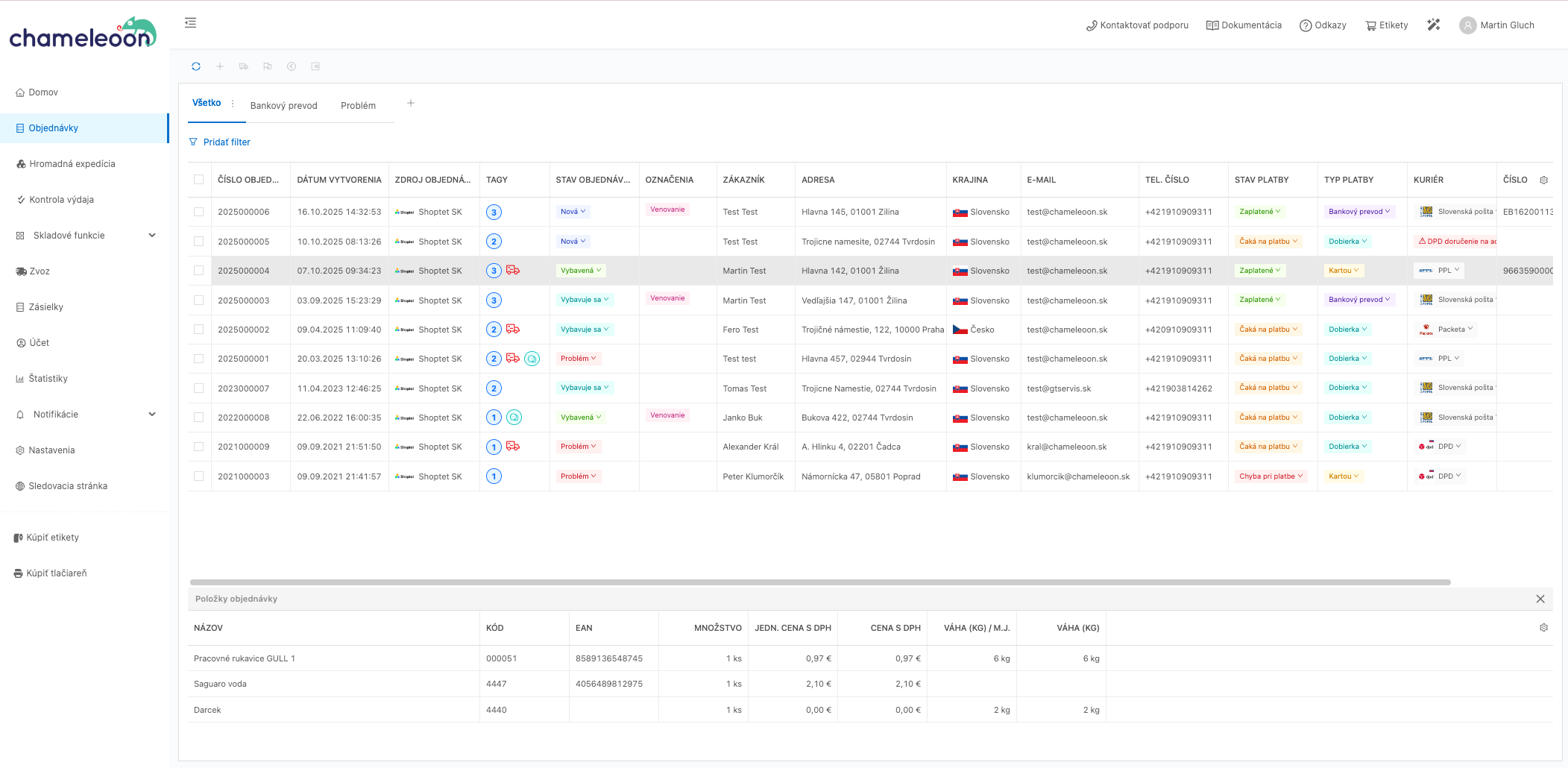Open the Všetko tab options menu

click(x=233, y=104)
